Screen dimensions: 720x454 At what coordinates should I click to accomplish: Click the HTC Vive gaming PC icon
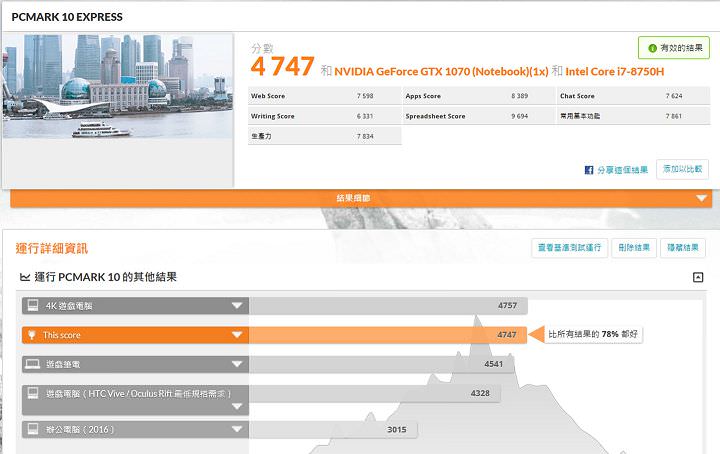[32, 394]
